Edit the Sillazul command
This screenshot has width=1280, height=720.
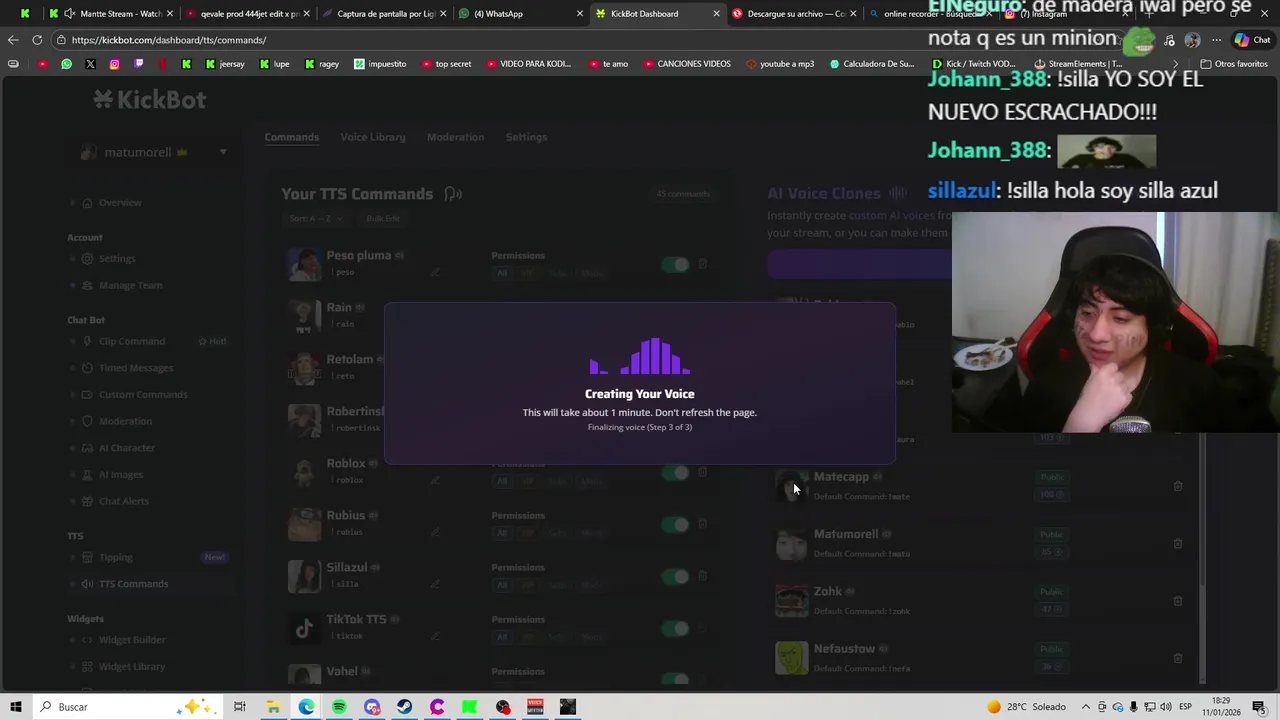coord(435,584)
